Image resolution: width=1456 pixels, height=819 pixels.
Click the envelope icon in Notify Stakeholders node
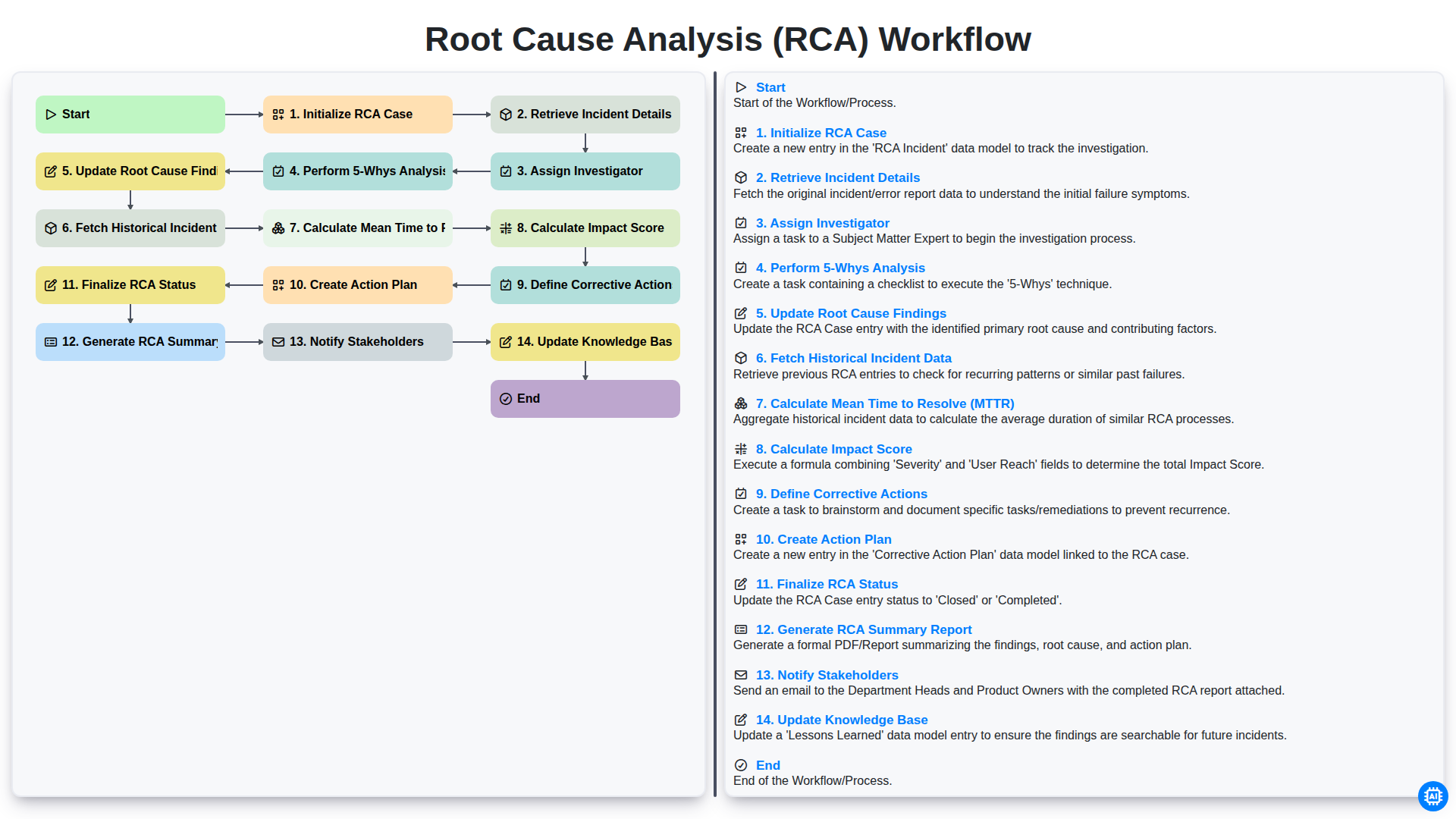278,342
